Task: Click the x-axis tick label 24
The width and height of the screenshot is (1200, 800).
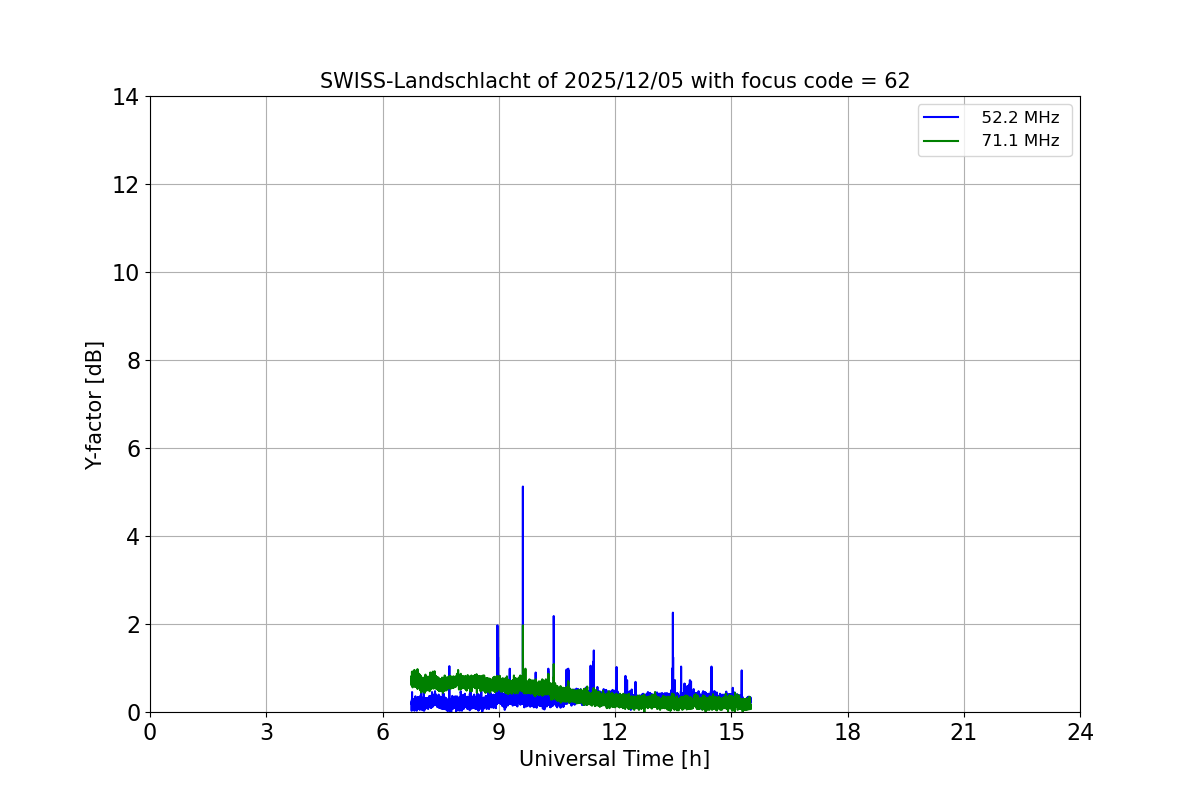Action: pos(1080,733)
